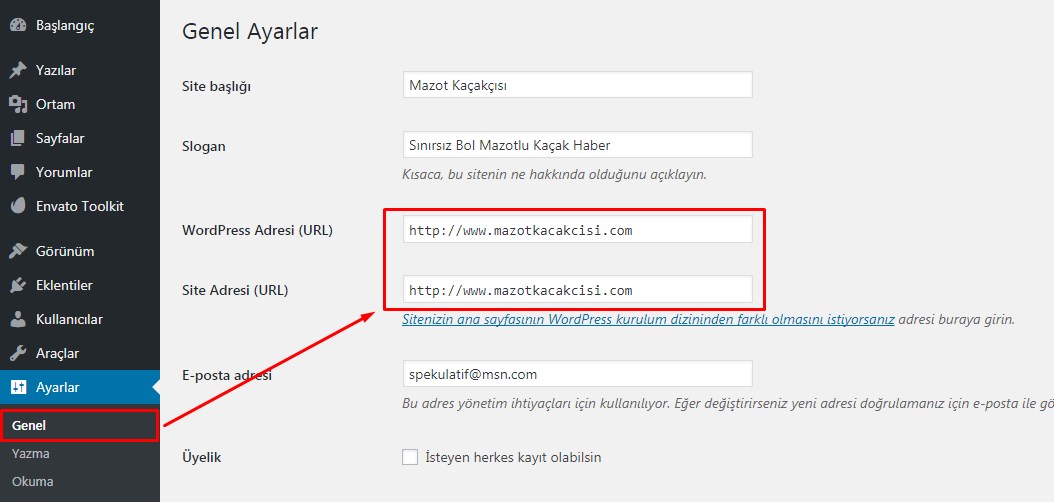Click the Ortam media icon
This screenshot has height=502, width=1054.
17,104
